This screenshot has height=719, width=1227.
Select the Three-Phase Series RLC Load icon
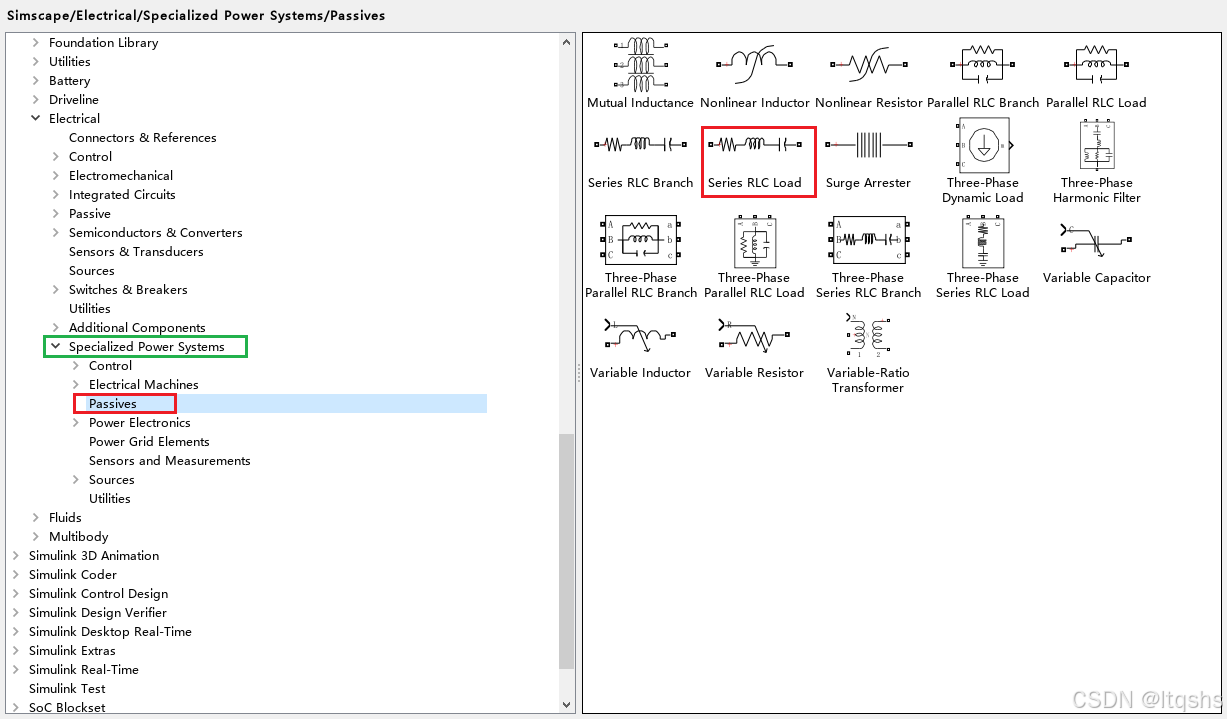click(x=983, y=241)
